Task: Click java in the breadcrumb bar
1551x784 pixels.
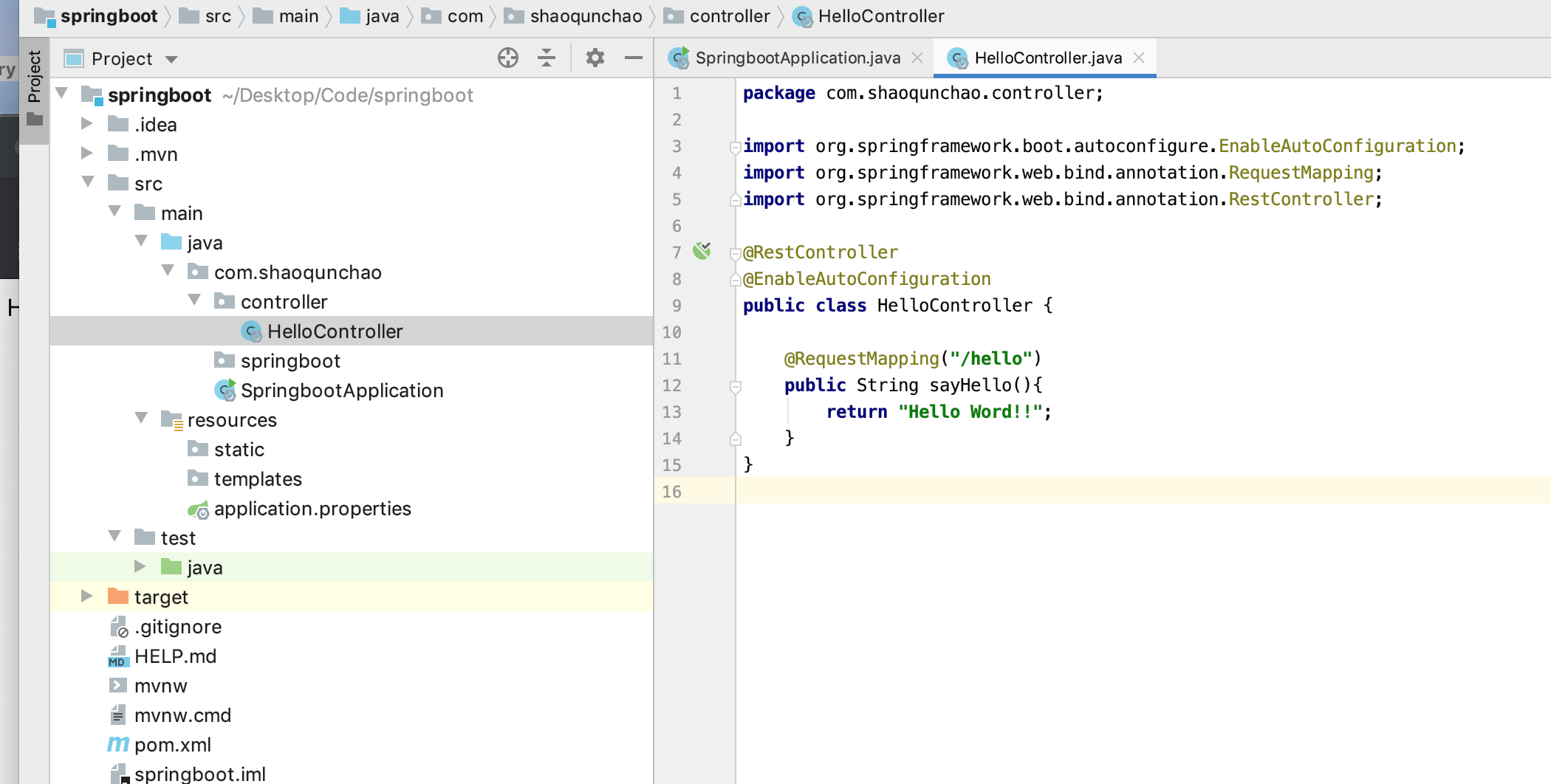Action: pos(382,16)
